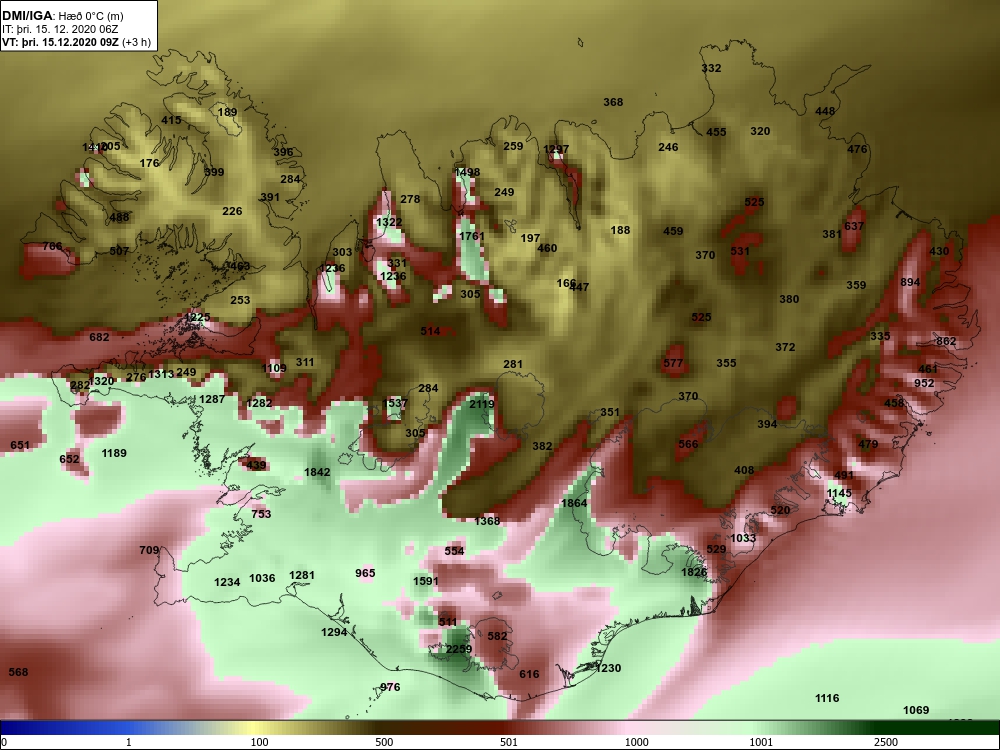Viewport: 1000px width, 750px height.
Task: Click the 709 label
Action: (x=149, y=550)
